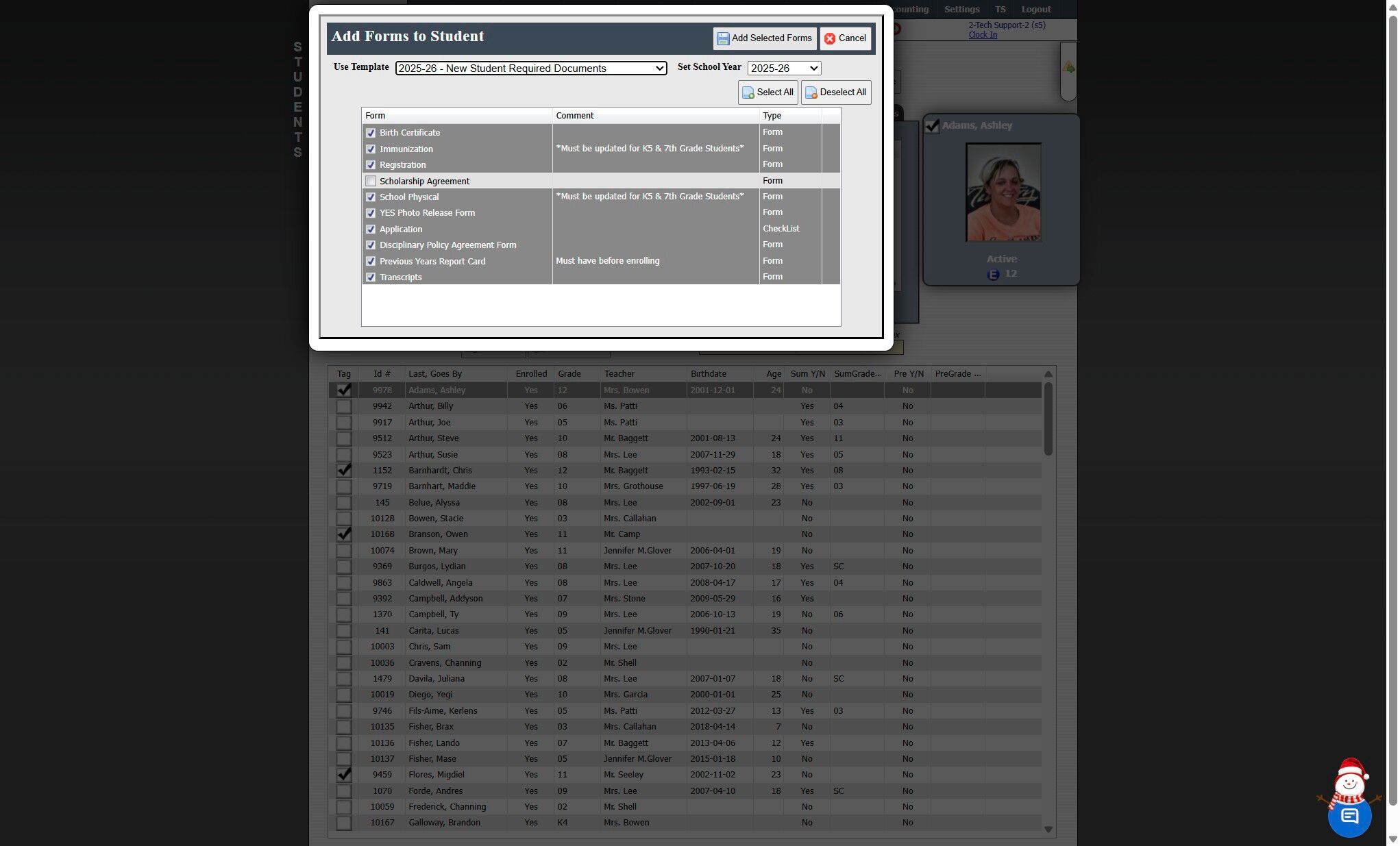This screenshot has height=846, width=1400.
Task: Click the blue E badge on the student card
Action: pyautogui.click(x=993, y=275)
